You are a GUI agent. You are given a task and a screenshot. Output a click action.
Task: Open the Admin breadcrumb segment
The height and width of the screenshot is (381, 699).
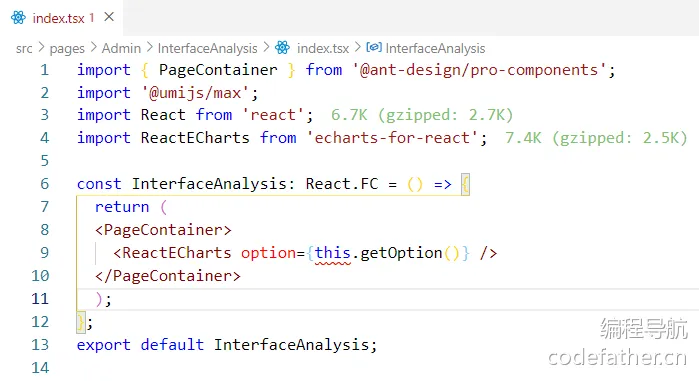121,48
